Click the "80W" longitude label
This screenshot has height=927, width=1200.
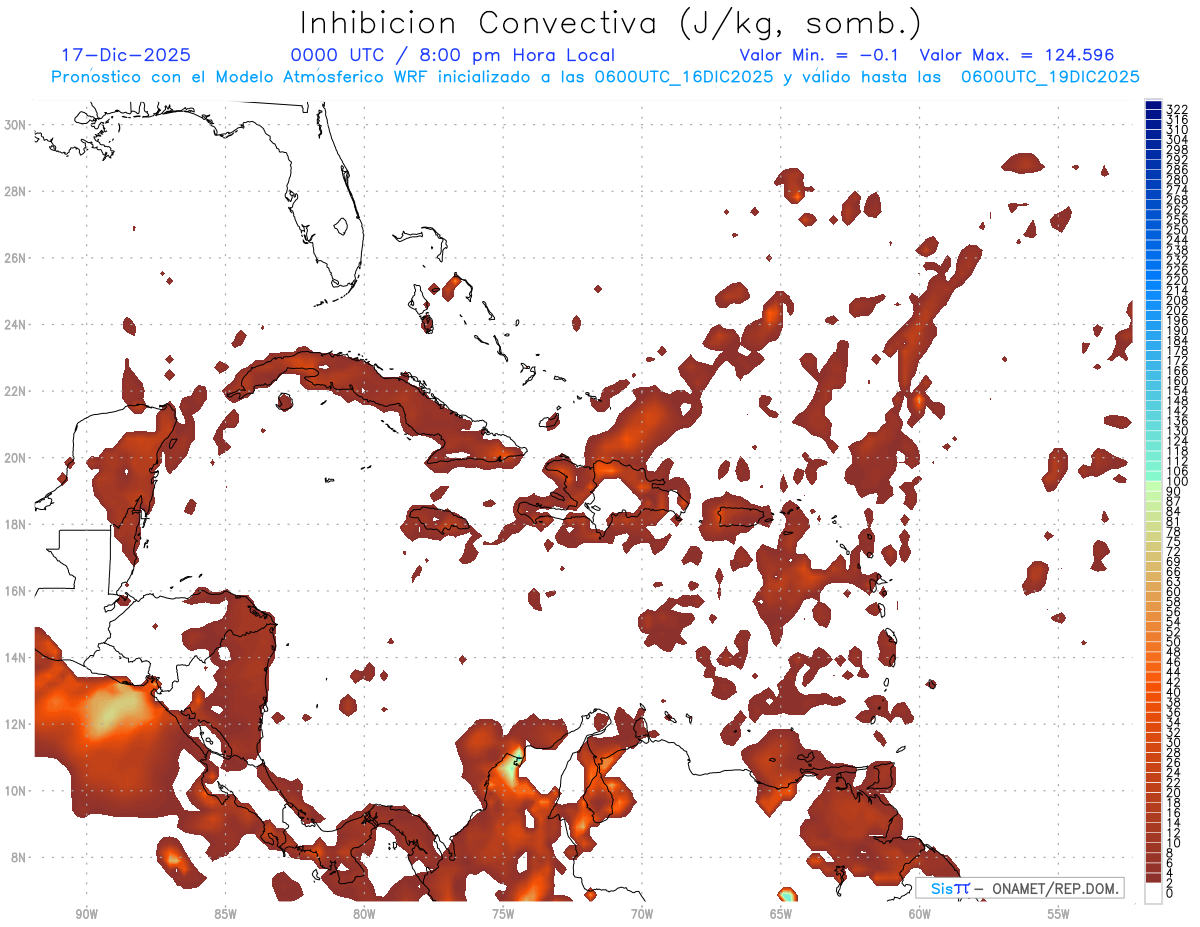(x=364, y=913)
